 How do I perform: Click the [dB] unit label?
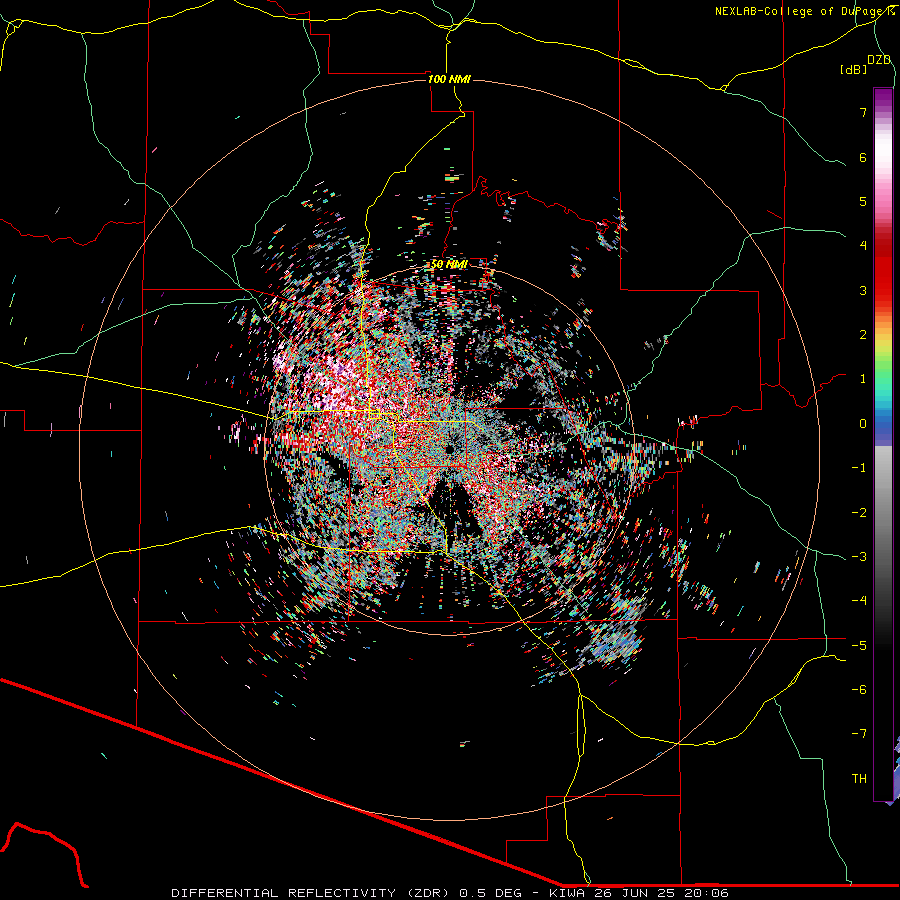[854, 69]
